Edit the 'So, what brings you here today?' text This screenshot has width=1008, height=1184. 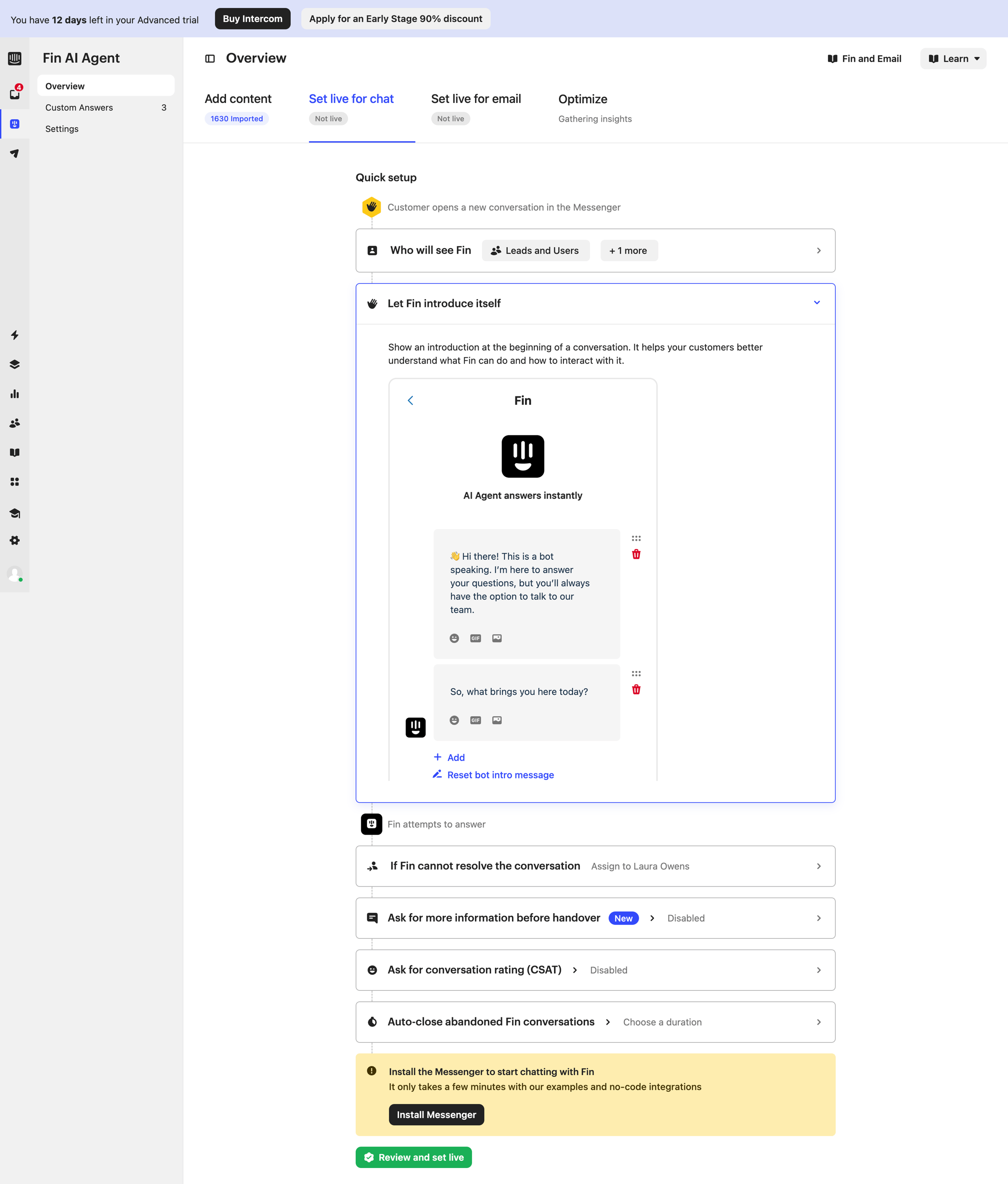(519, 691)
